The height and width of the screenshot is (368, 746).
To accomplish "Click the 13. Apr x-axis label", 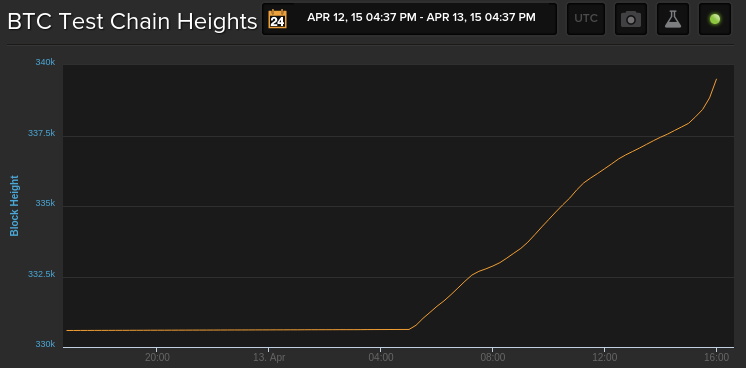I will click(x=269, y=358).
